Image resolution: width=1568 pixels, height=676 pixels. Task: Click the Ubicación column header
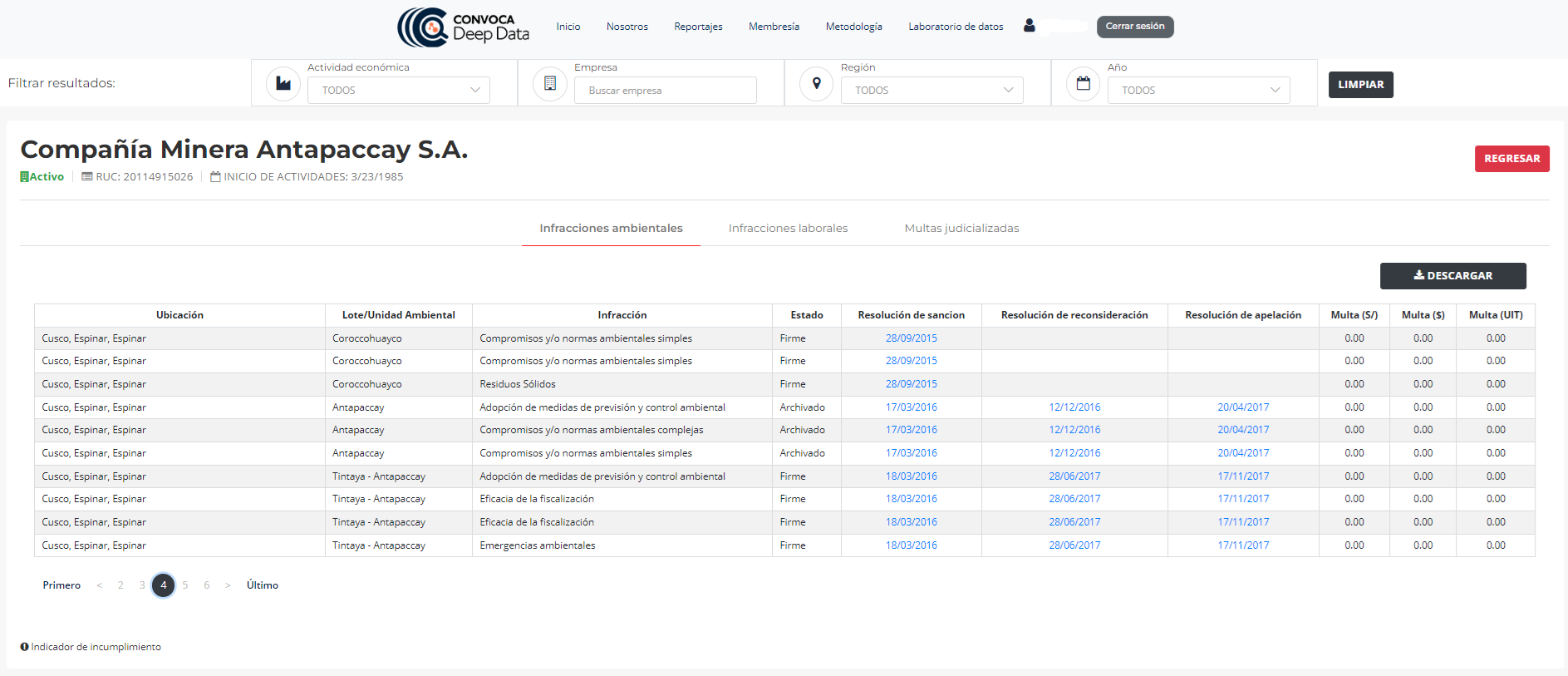[x=179, y=315]
